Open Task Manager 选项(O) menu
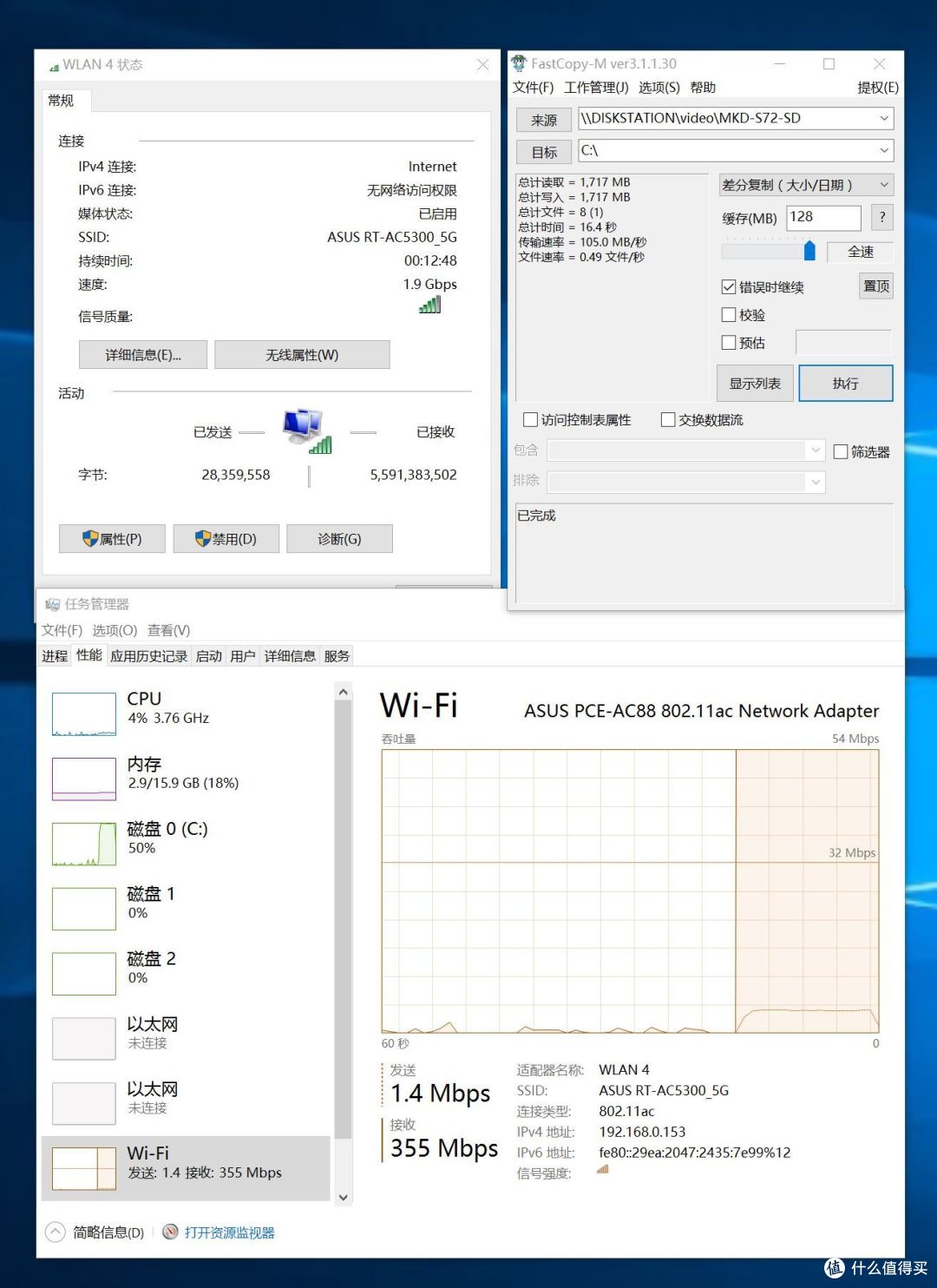 pyautogui.click(x=115, y=630)
